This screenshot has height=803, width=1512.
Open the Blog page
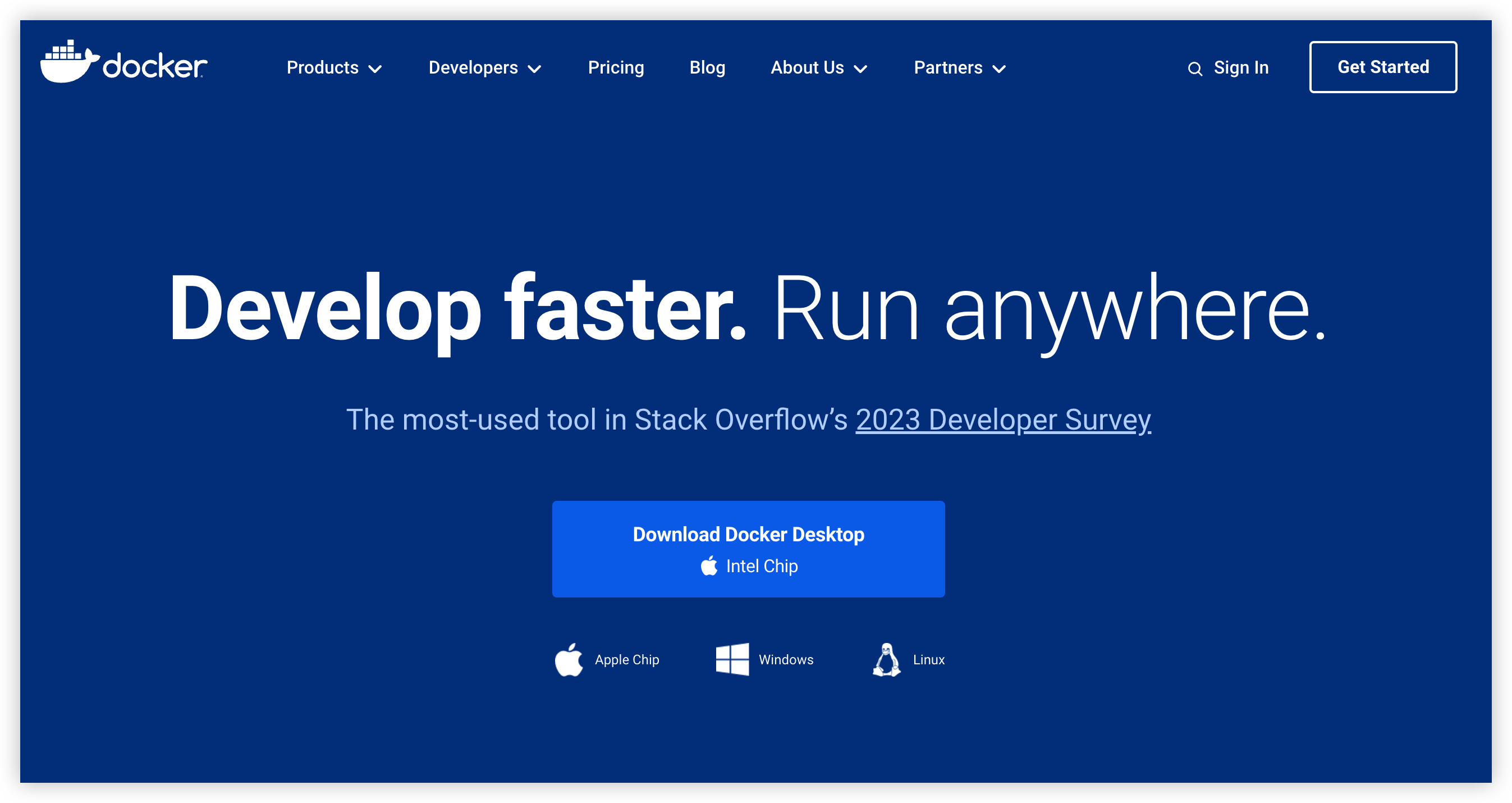(707, 68)
